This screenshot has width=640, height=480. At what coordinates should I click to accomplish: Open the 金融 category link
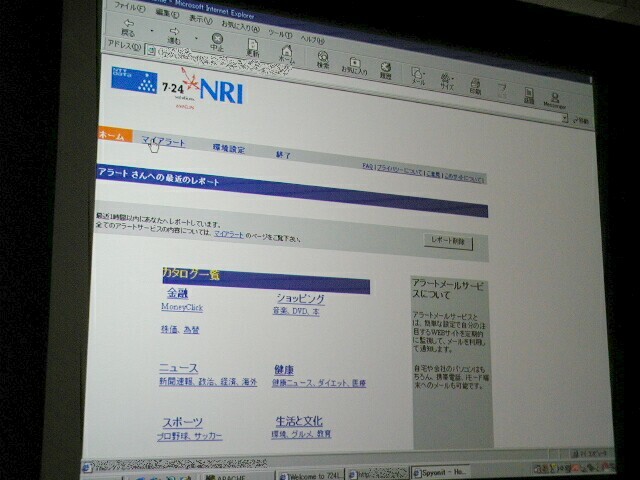coord(177,294)
